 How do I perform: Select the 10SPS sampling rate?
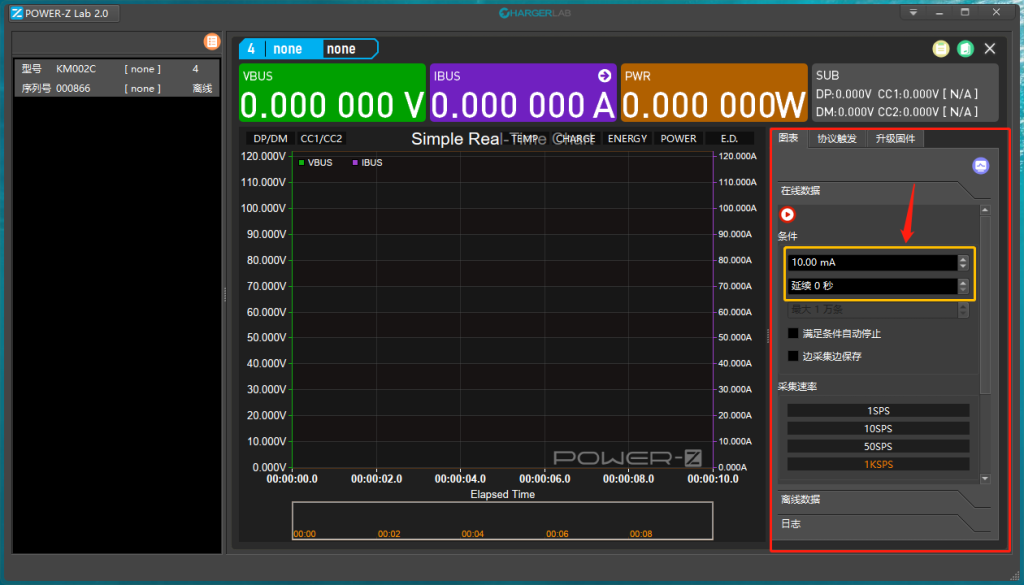coord(878,428)
